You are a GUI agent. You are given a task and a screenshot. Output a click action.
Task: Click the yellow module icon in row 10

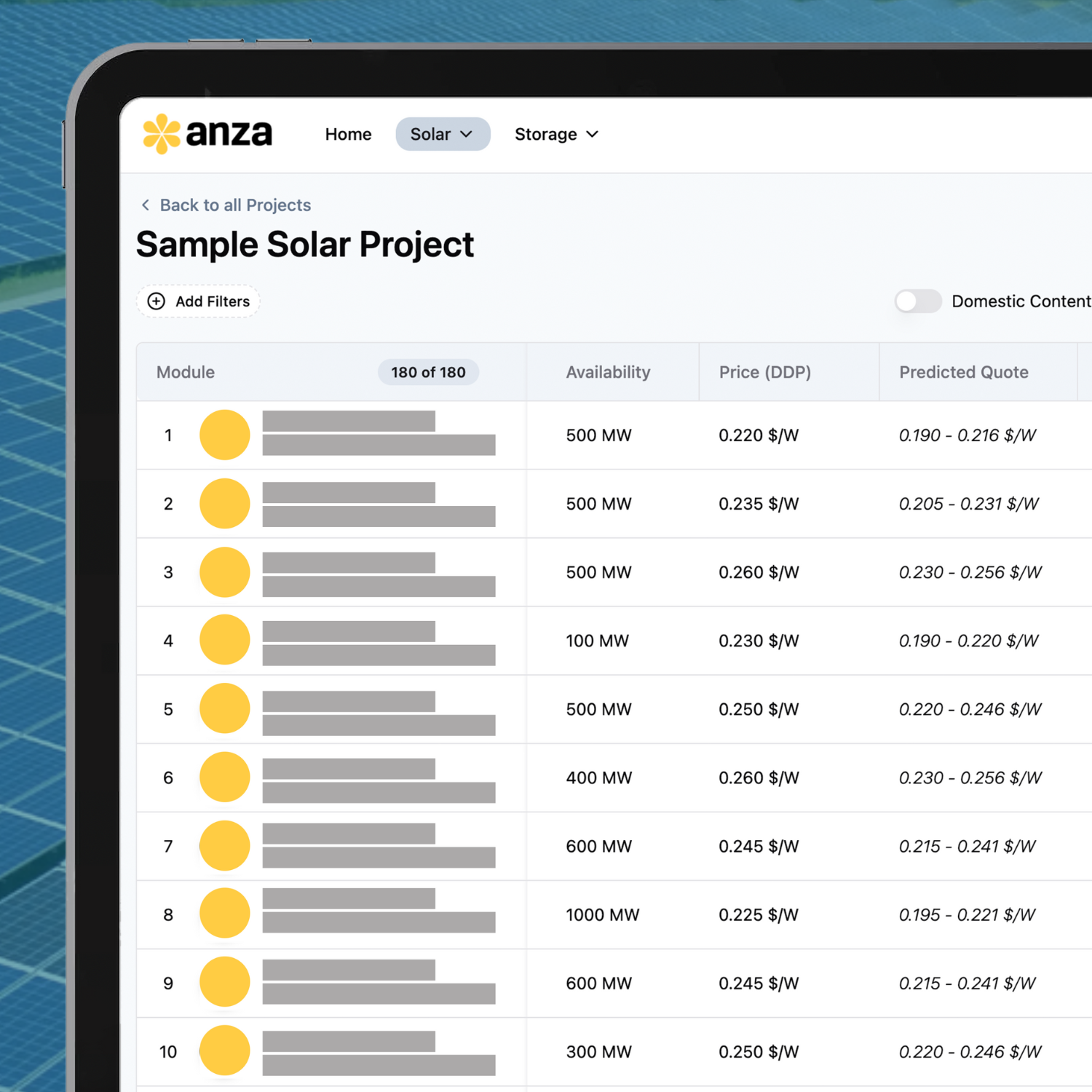coord(225,1051)
